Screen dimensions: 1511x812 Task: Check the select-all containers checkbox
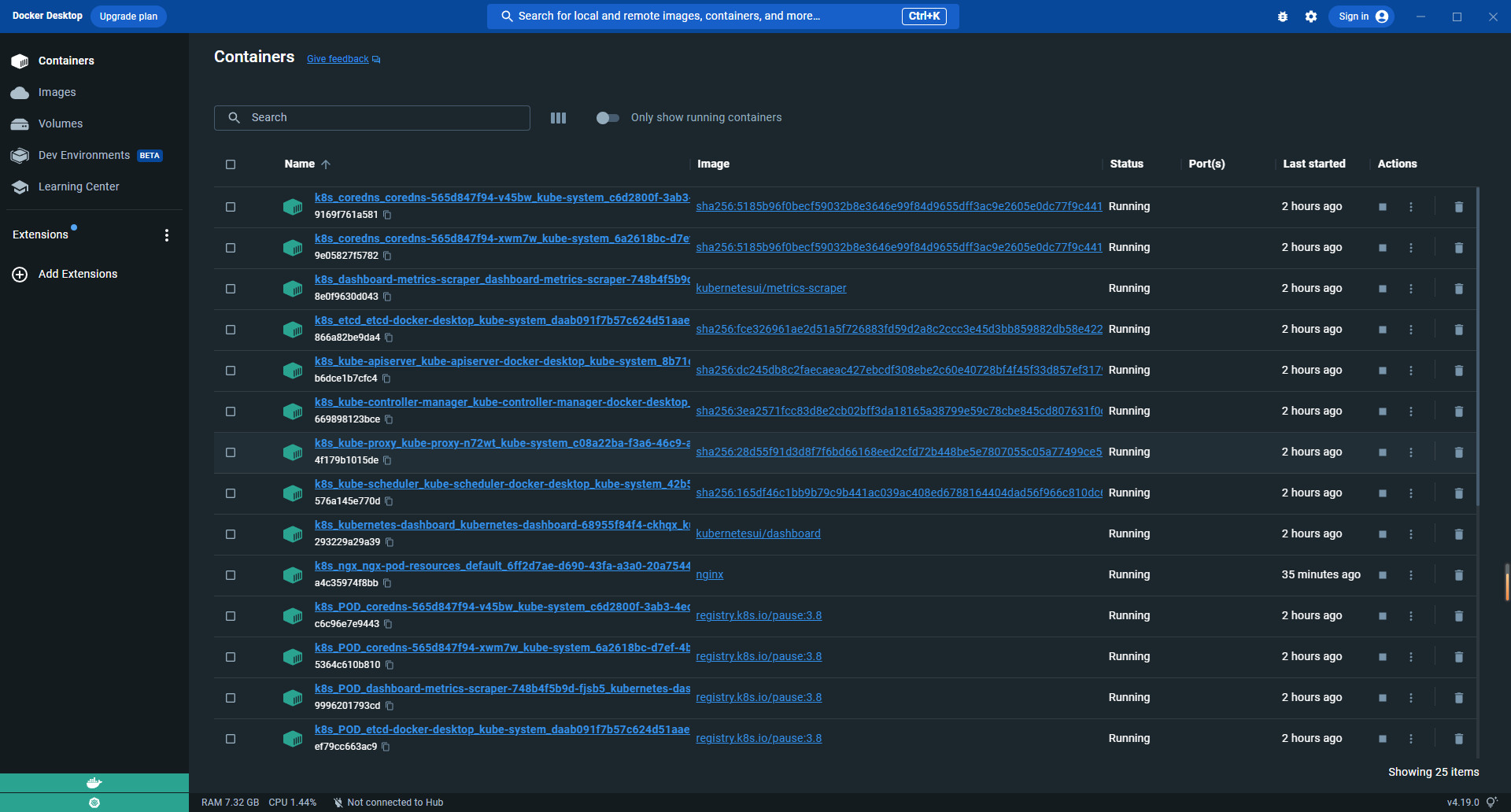[x=231, y=164]
